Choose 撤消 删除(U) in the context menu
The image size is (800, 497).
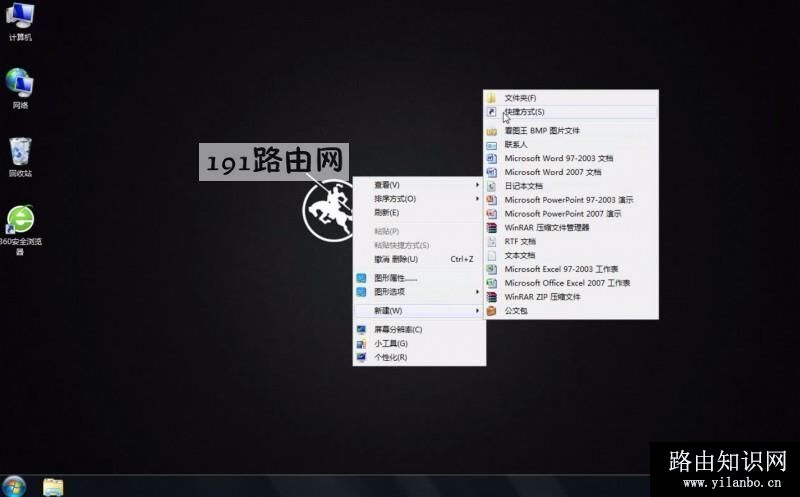point(419,259)
